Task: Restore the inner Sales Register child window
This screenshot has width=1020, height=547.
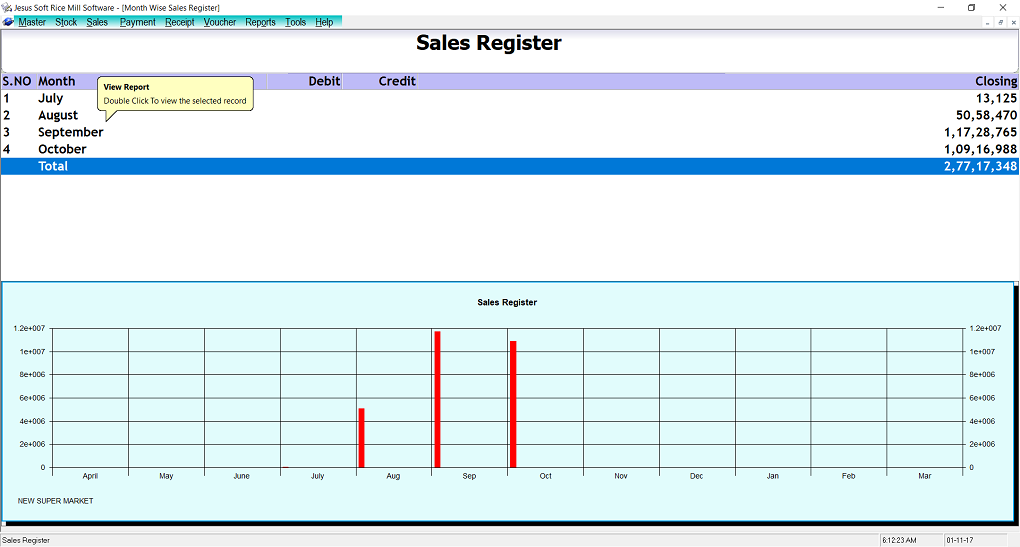Action: point(1000,22)
